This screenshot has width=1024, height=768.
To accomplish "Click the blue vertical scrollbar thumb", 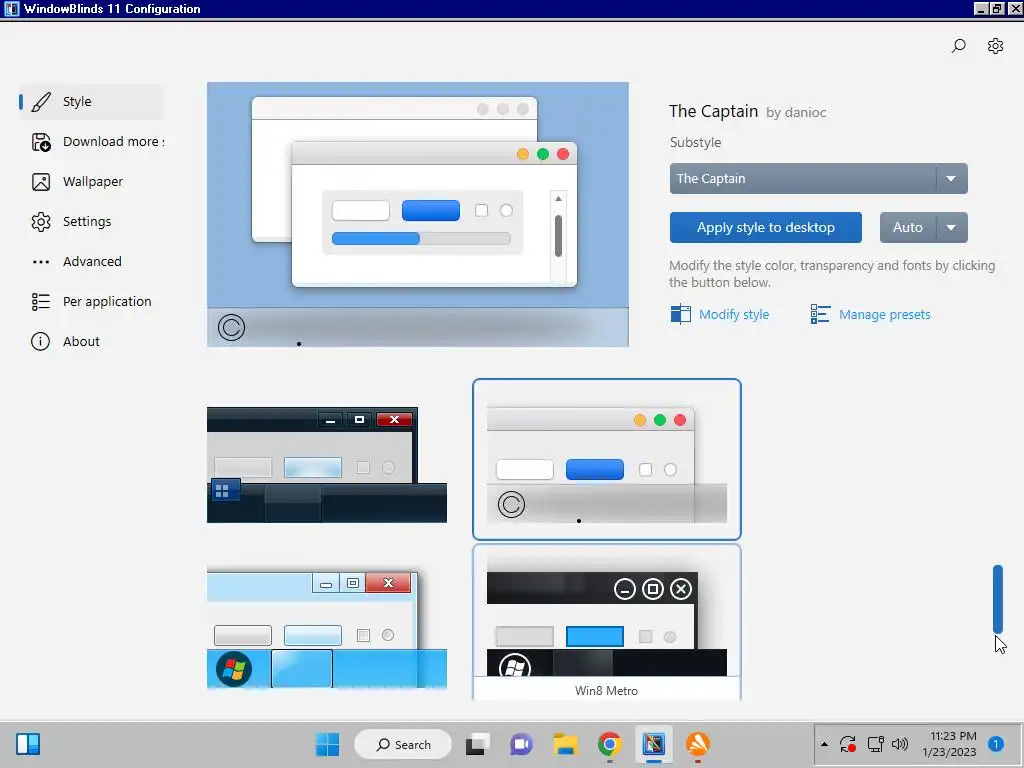I will tap(997, 600).
